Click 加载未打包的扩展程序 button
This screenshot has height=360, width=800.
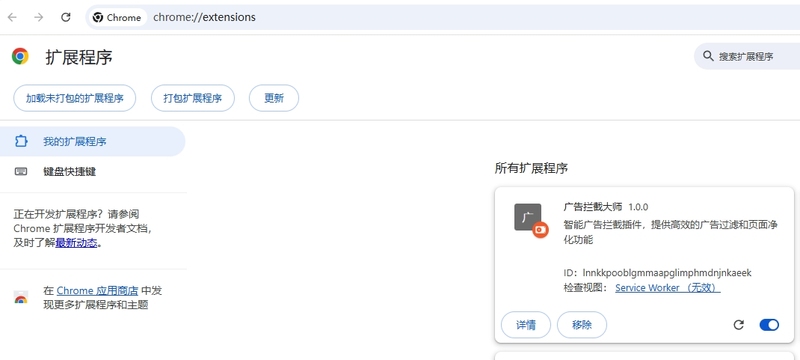point(74,98)
